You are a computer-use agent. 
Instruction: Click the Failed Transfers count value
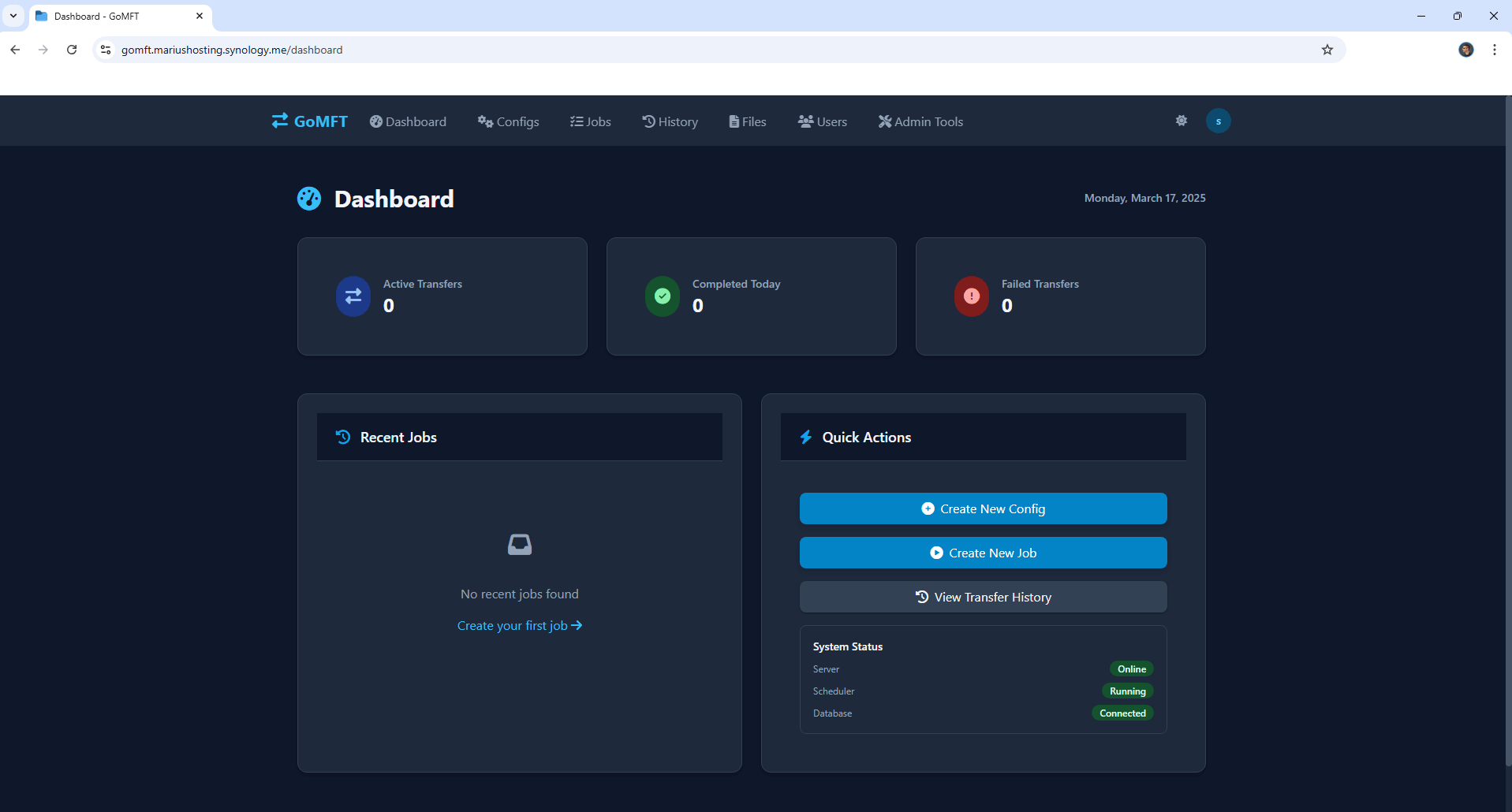[1007, 306]
